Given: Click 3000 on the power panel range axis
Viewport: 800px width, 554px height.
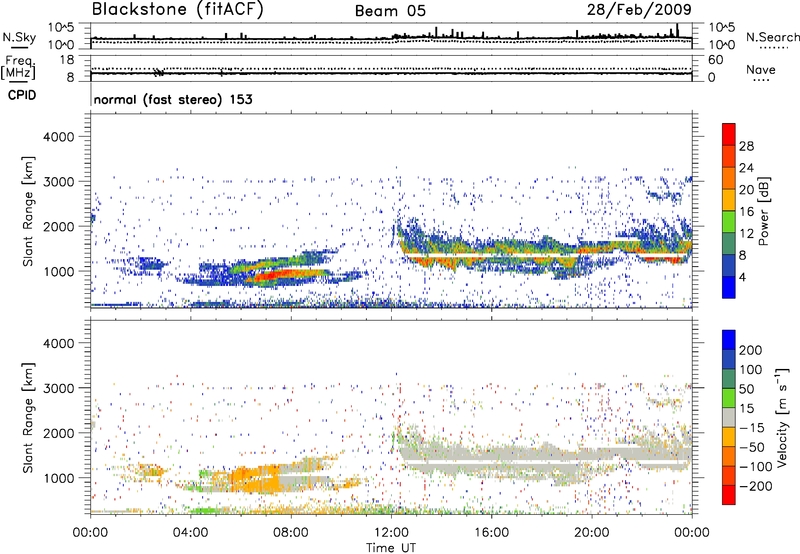Looking at the screenshot, I should click(x=59, y=182).
